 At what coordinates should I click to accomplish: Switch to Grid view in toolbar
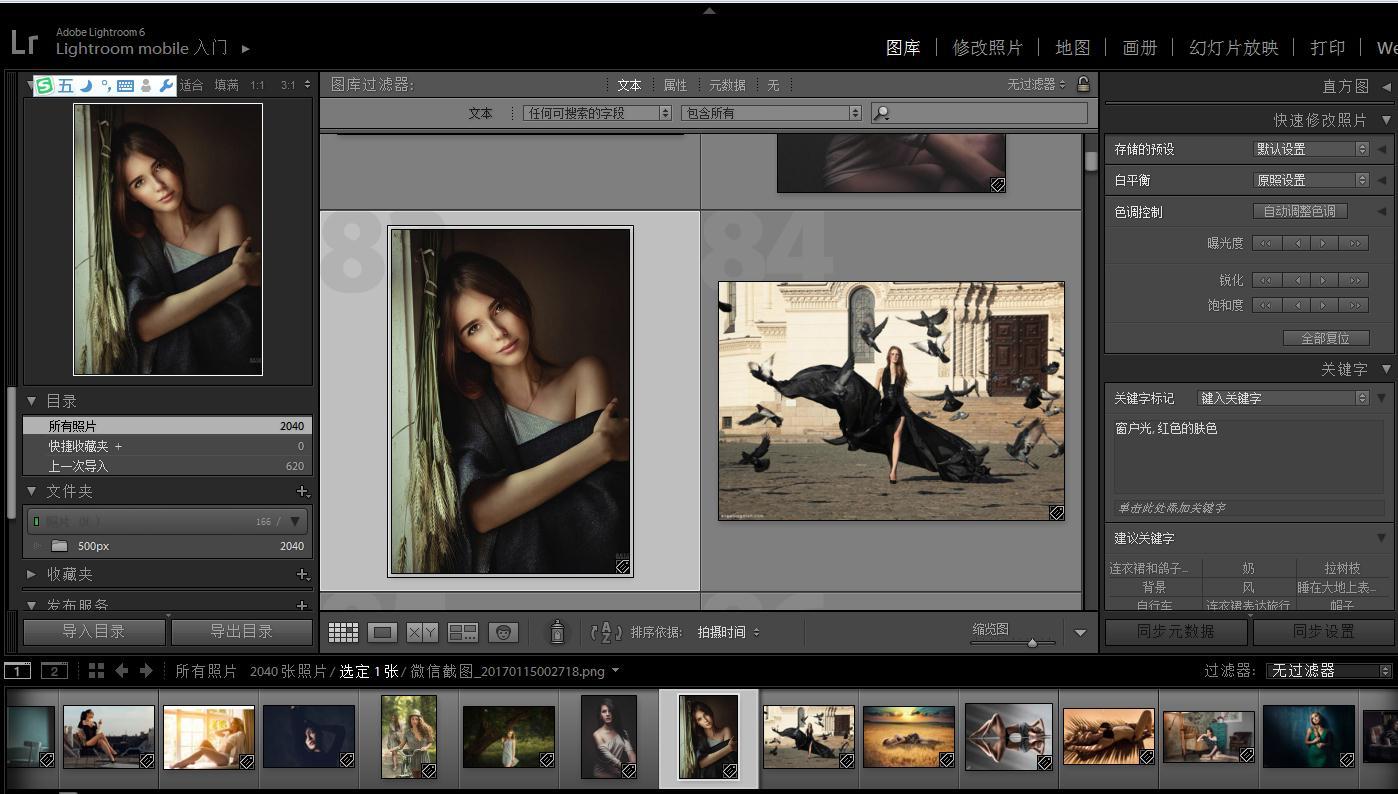coord(343,632)
